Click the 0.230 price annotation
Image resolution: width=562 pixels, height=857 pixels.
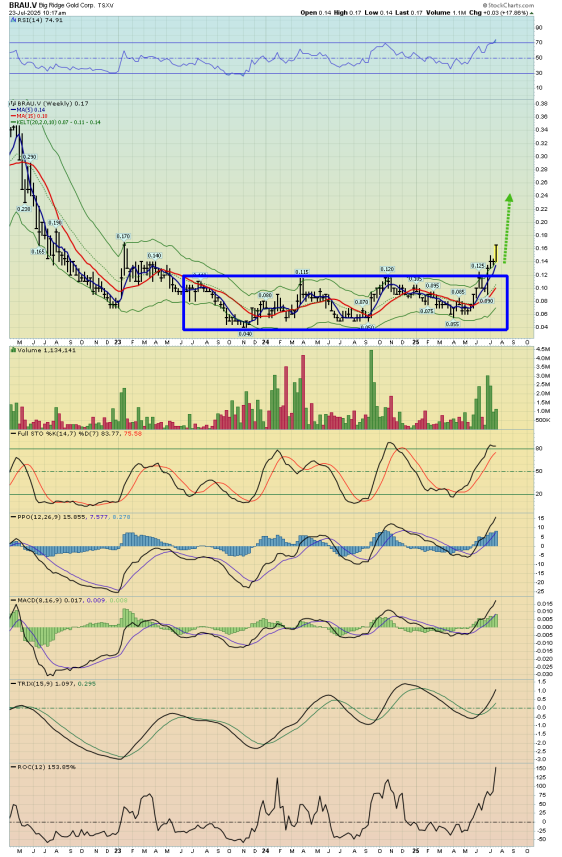pos(23,209)
